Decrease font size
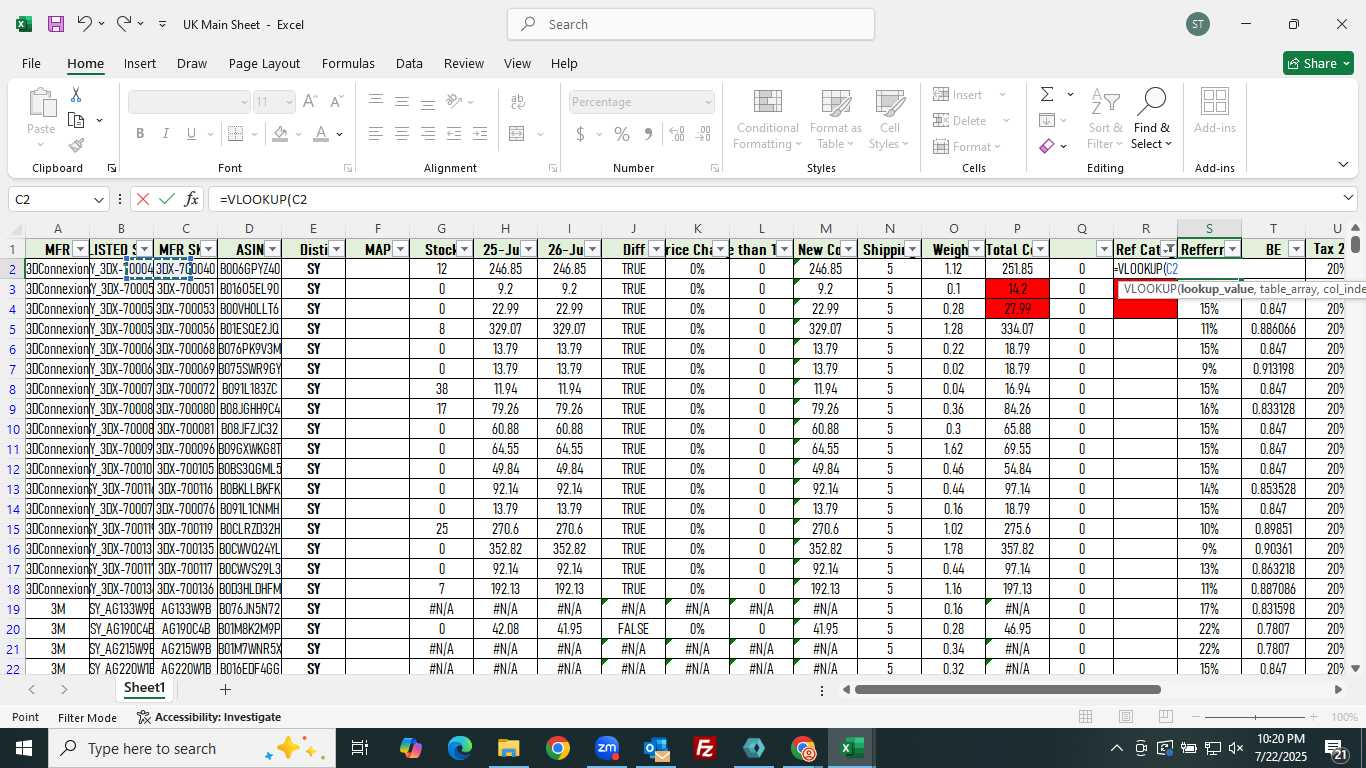The height and width of the screenshot is (768, 1366). tap(336, 102)
